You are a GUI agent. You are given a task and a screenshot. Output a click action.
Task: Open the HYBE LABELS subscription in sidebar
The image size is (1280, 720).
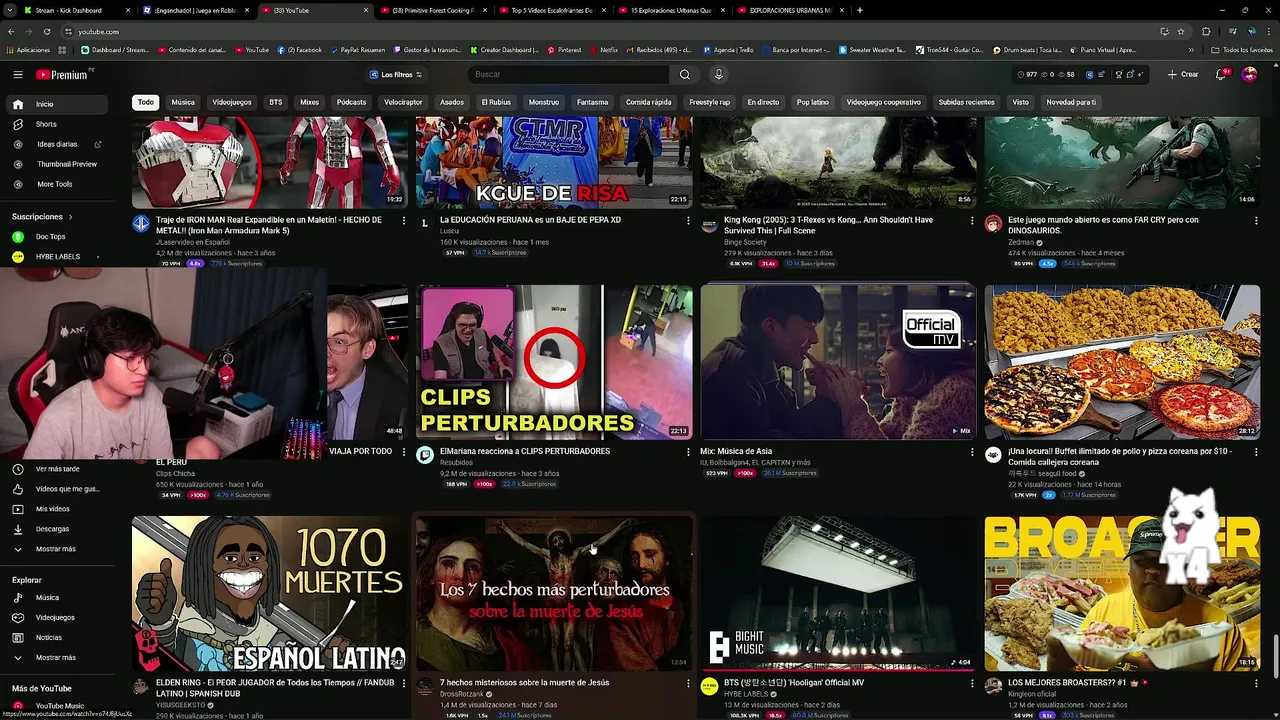[57, 257]
